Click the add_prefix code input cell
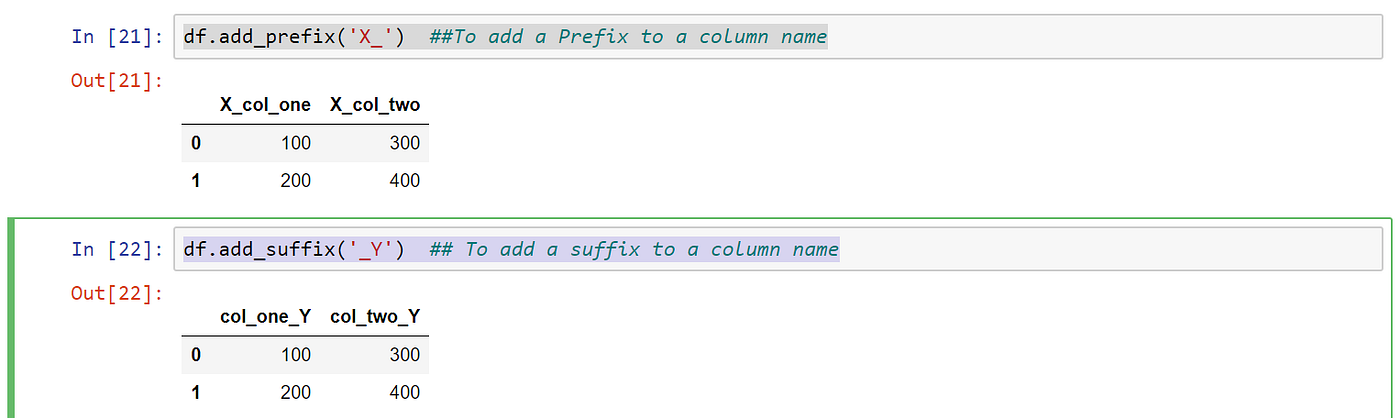Image resolution: width=1400 pixels, height=418 pixels. [x=784, y=37]
